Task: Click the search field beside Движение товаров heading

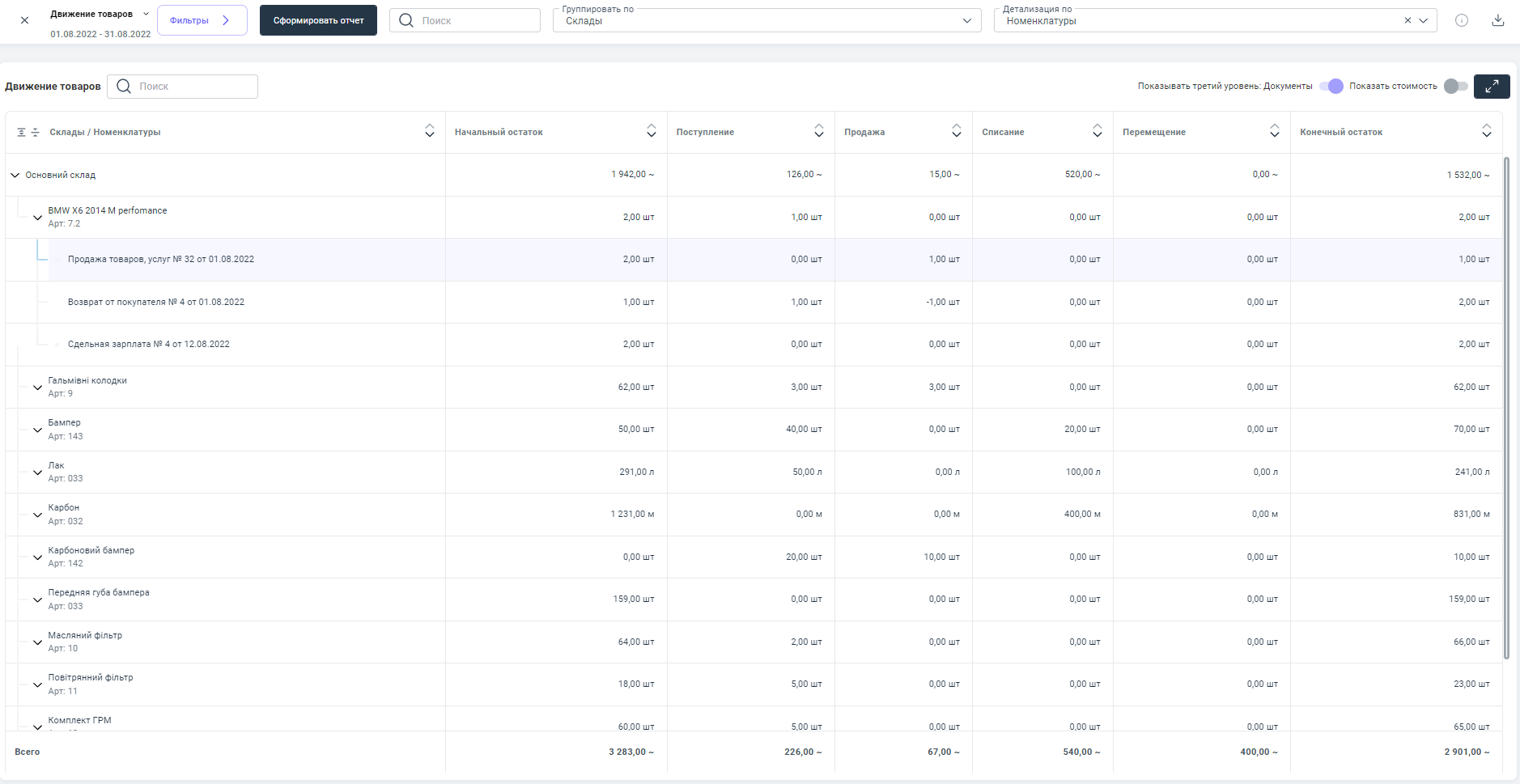Action: click(x=183, y=87)
